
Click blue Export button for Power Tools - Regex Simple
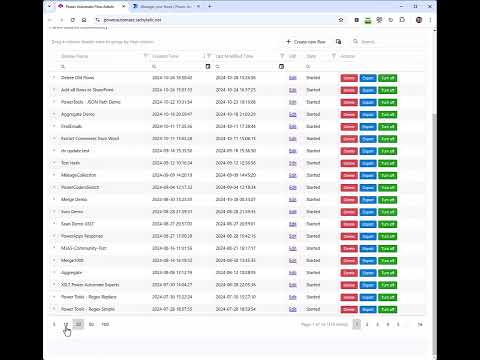(x=368, y=310)
